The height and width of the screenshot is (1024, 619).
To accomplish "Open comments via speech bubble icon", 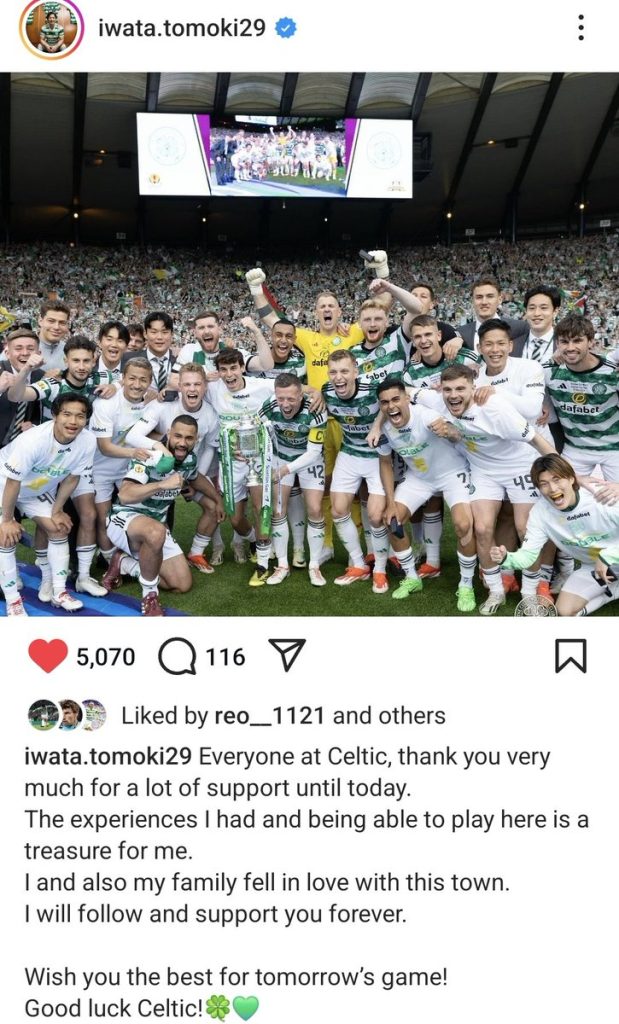I will pyautogui.click(x=177, y=656).
